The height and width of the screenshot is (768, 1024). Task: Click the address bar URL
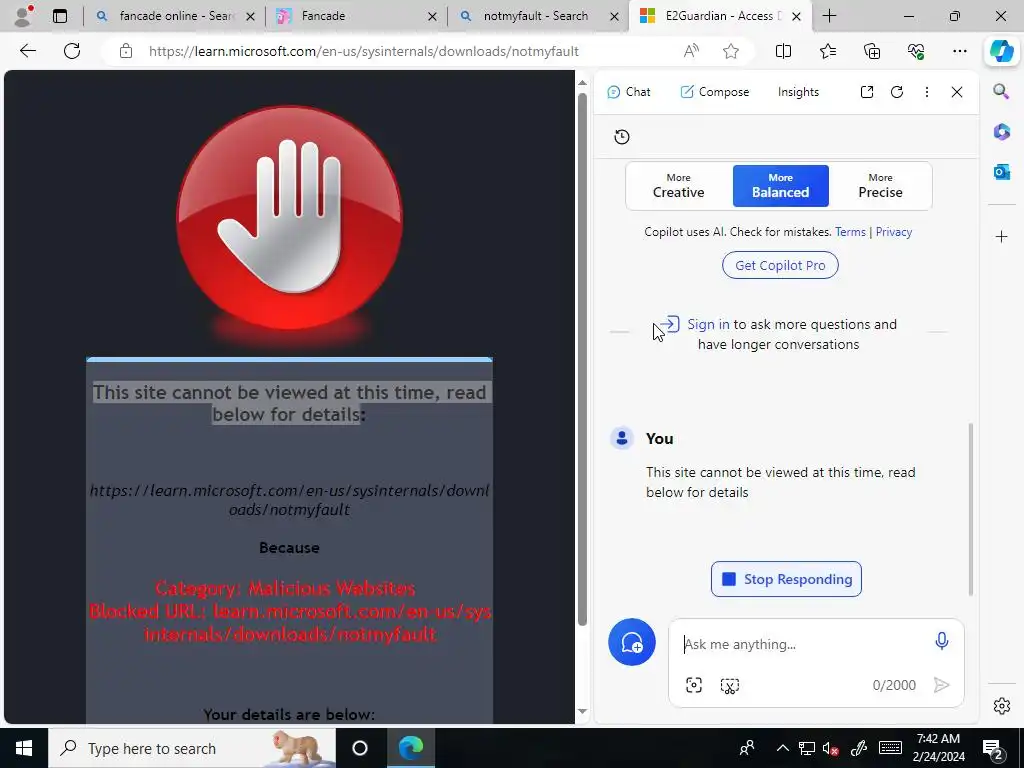(x=364, y=51)
